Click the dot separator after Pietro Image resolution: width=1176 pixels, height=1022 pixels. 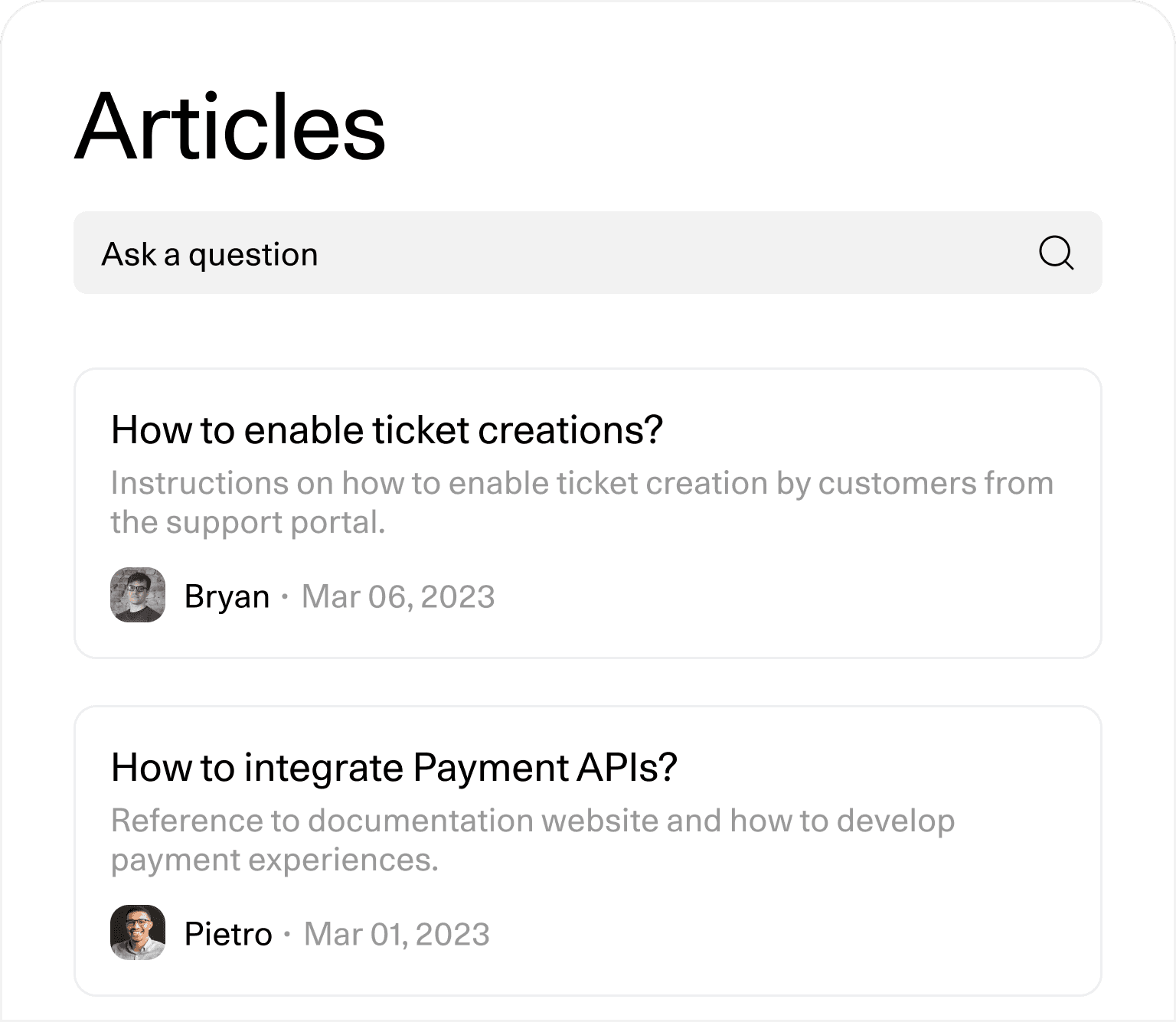pyautogui.click(x=287, y=934)
